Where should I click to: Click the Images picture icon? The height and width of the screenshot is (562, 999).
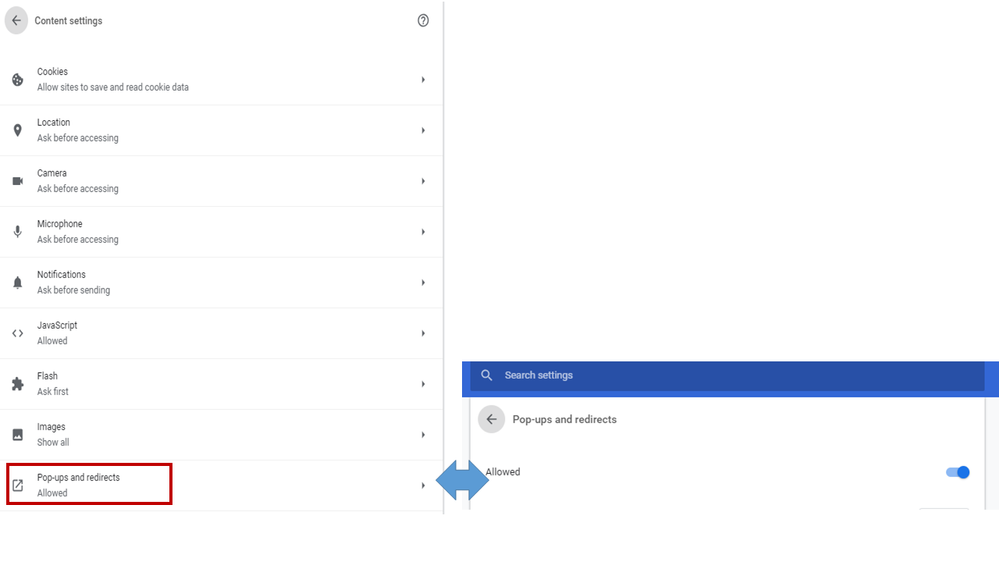(17, 435)
